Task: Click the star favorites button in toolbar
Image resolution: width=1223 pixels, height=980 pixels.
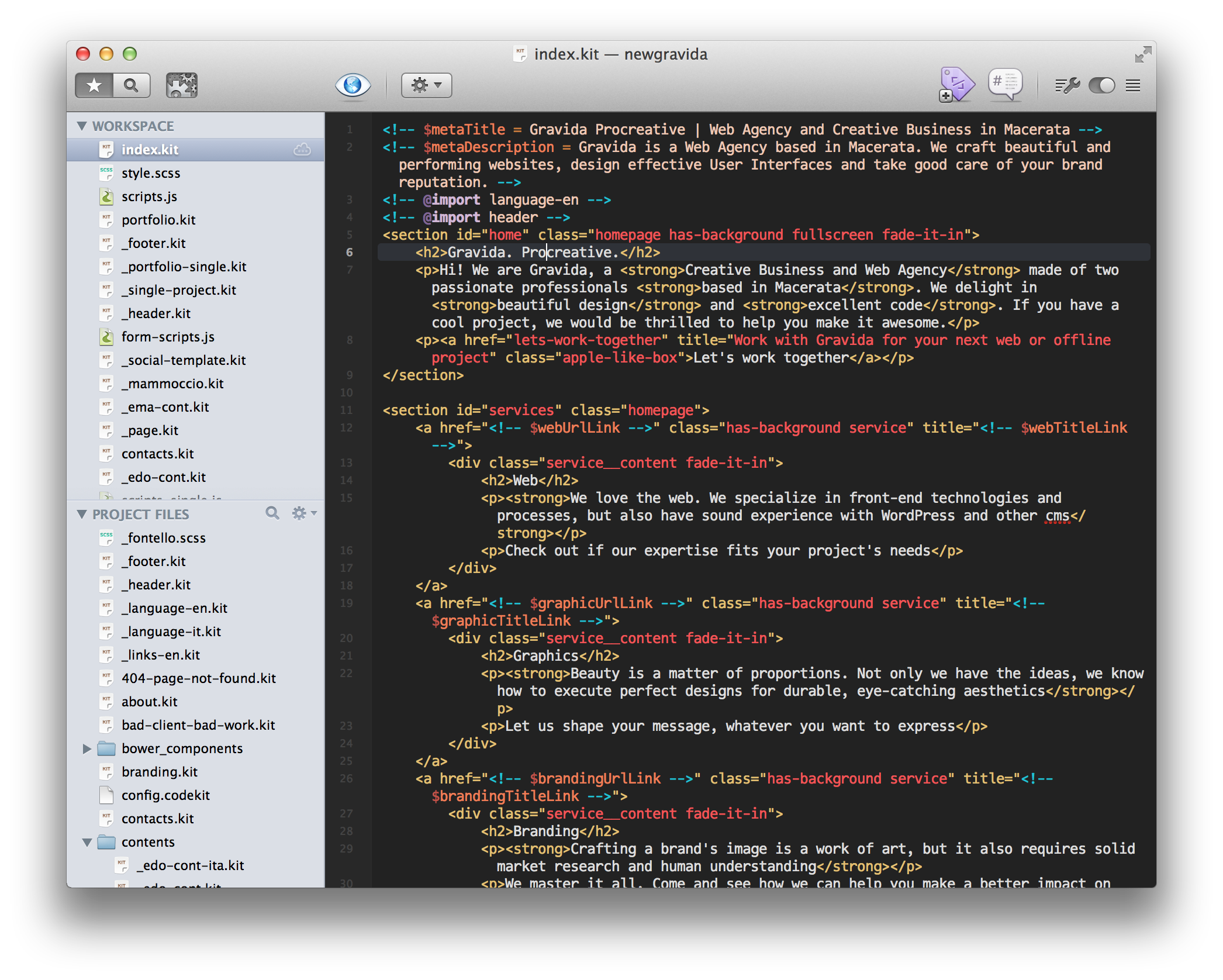Action: point(94,85)
